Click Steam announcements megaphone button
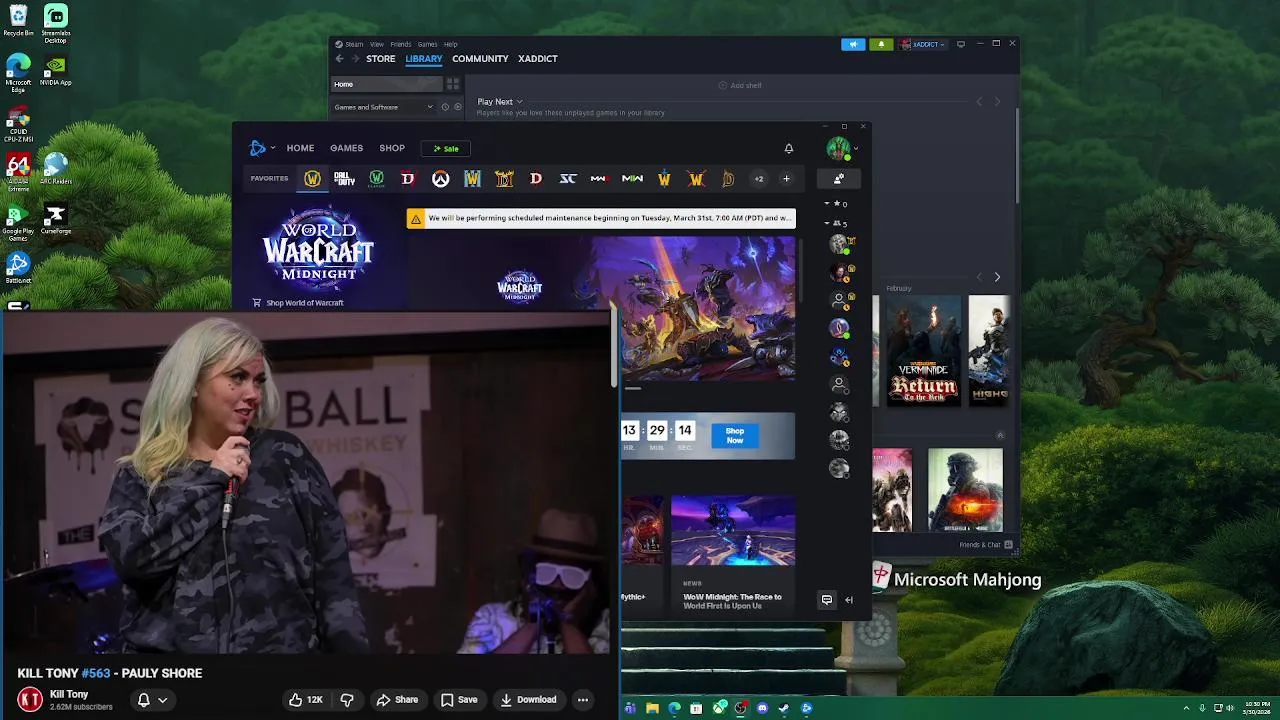The image size is (1280, 720). click(x=853, y=44)
